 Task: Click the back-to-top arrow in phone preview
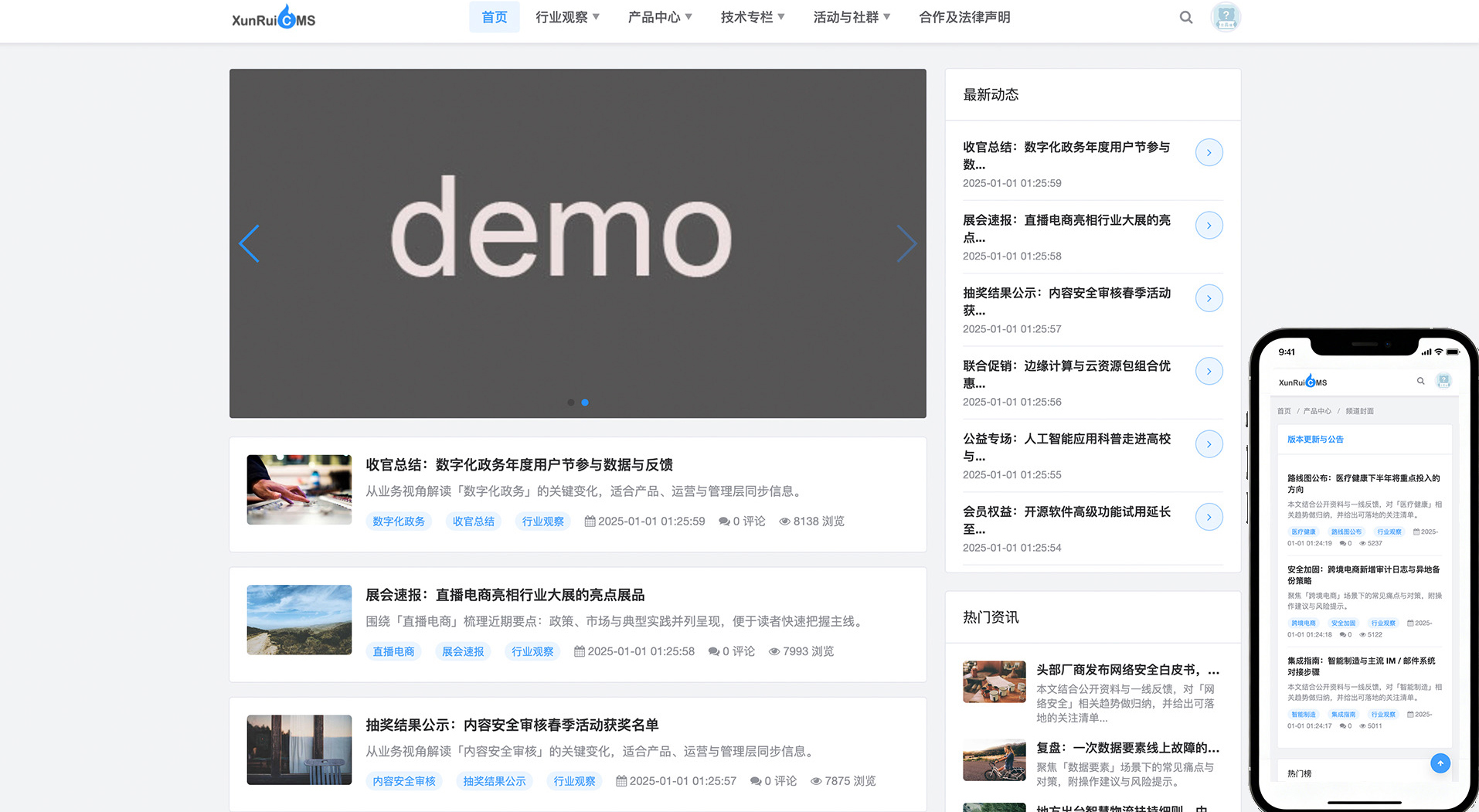click(x=1440, y=763)
